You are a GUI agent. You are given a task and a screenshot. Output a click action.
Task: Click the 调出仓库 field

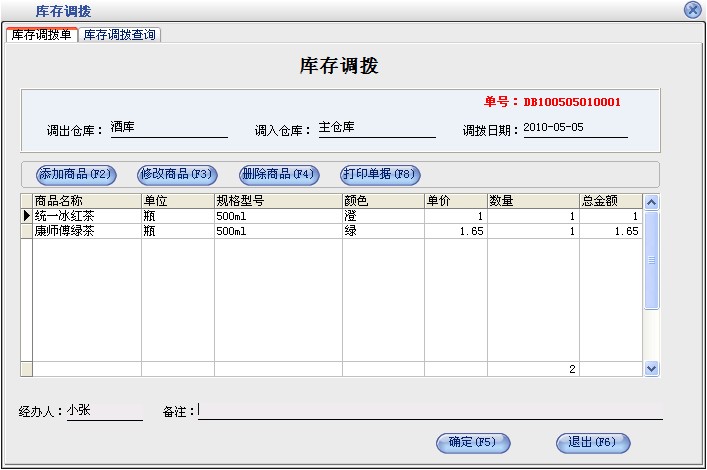168,129
